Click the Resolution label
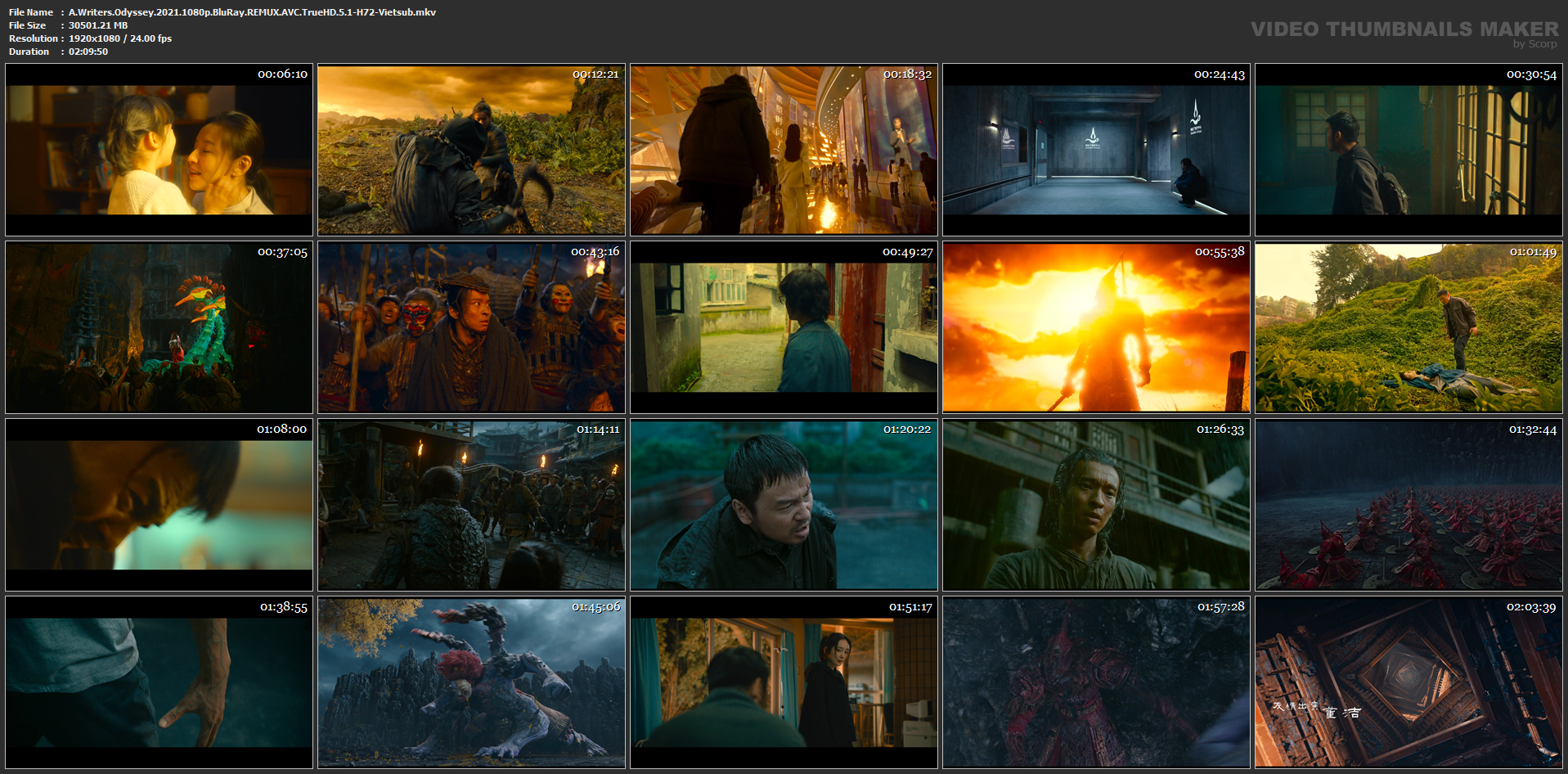This screenshot has width=1568, height=774. point(34,38)
